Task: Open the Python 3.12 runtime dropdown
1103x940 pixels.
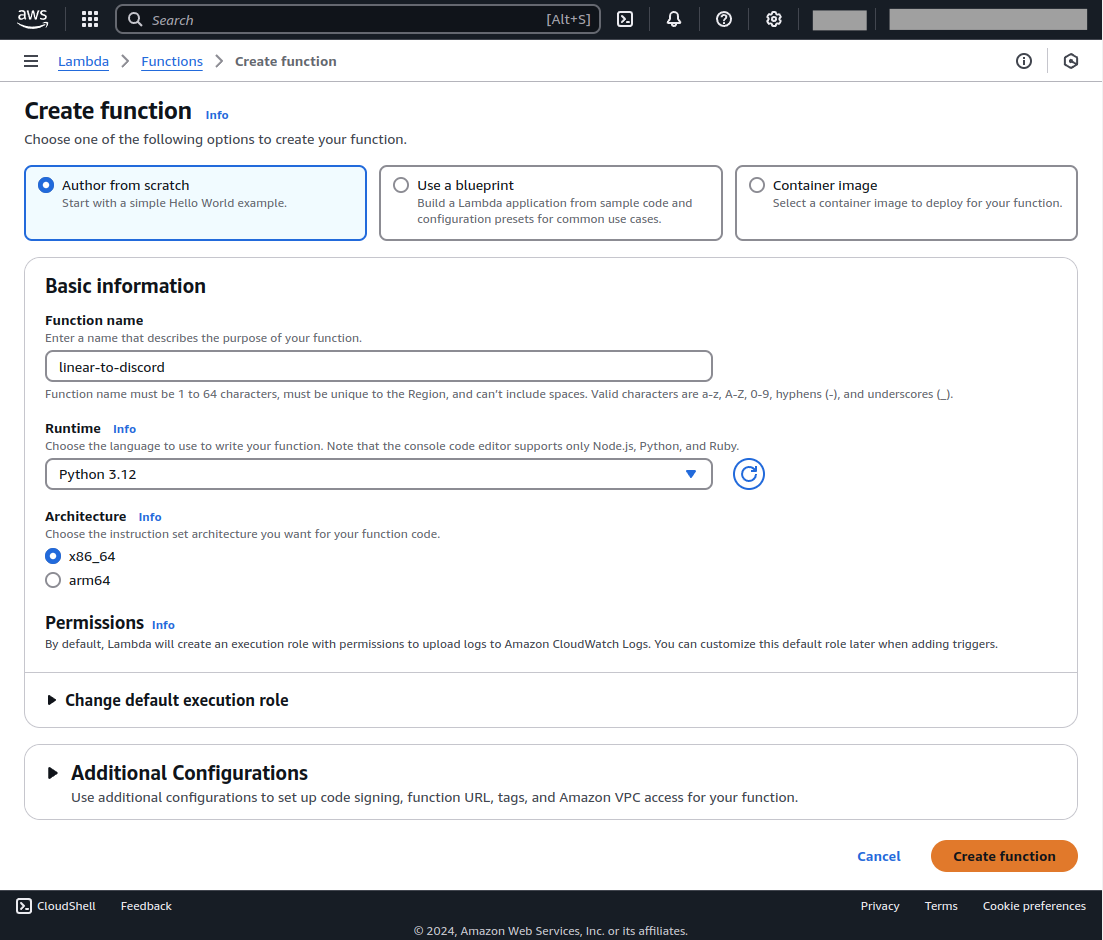Action: pyautogui.click(x=378, y=474)
